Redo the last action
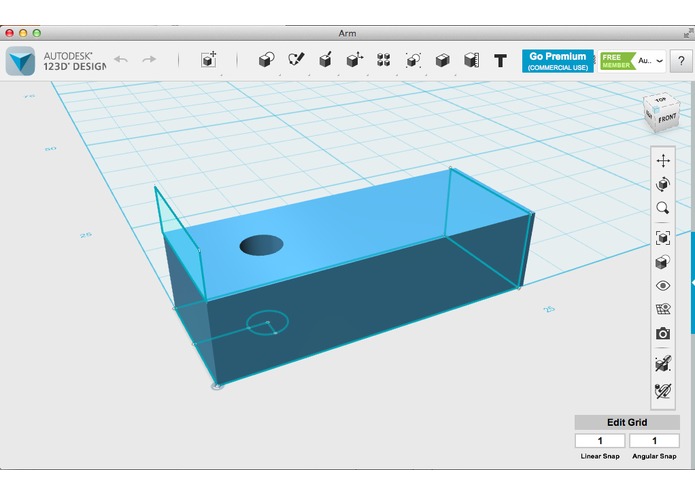 point(149,59)
